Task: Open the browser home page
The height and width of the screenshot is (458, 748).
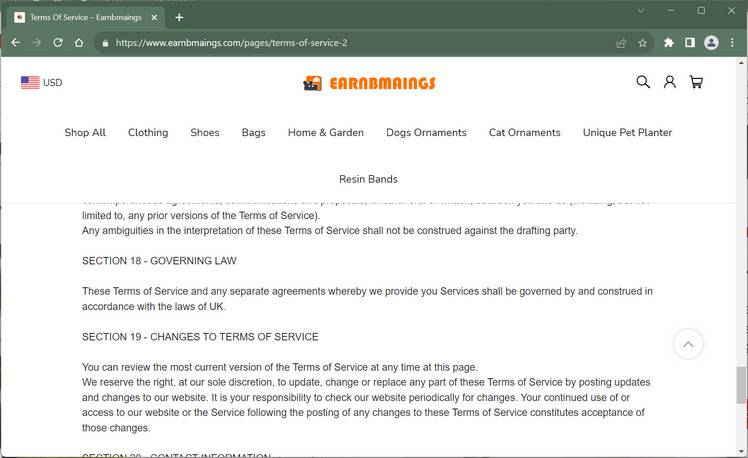Action: pos(79,42)
